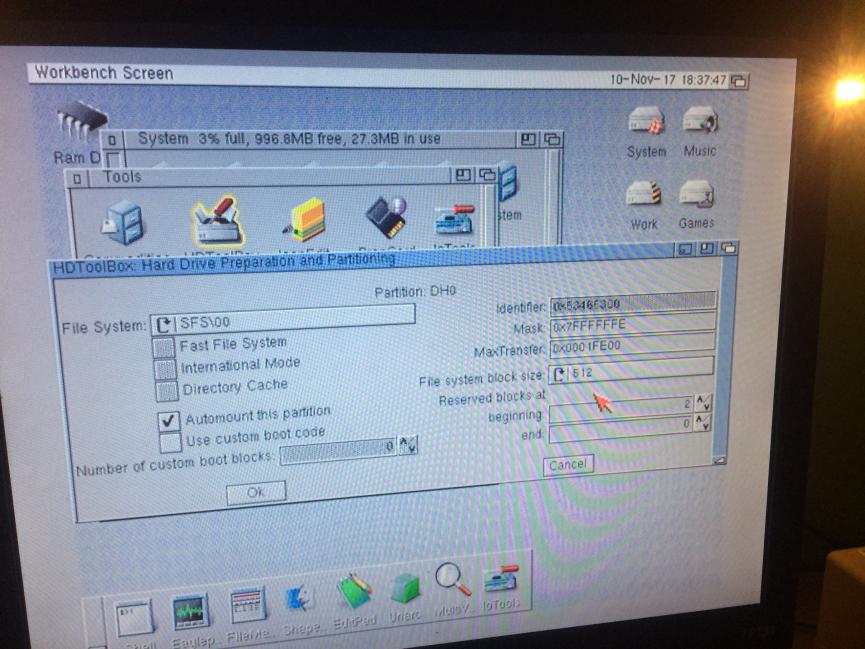Open the Work drive desktop icon
The height and width of the screenshot is (649, 865).
pos(644,197)
